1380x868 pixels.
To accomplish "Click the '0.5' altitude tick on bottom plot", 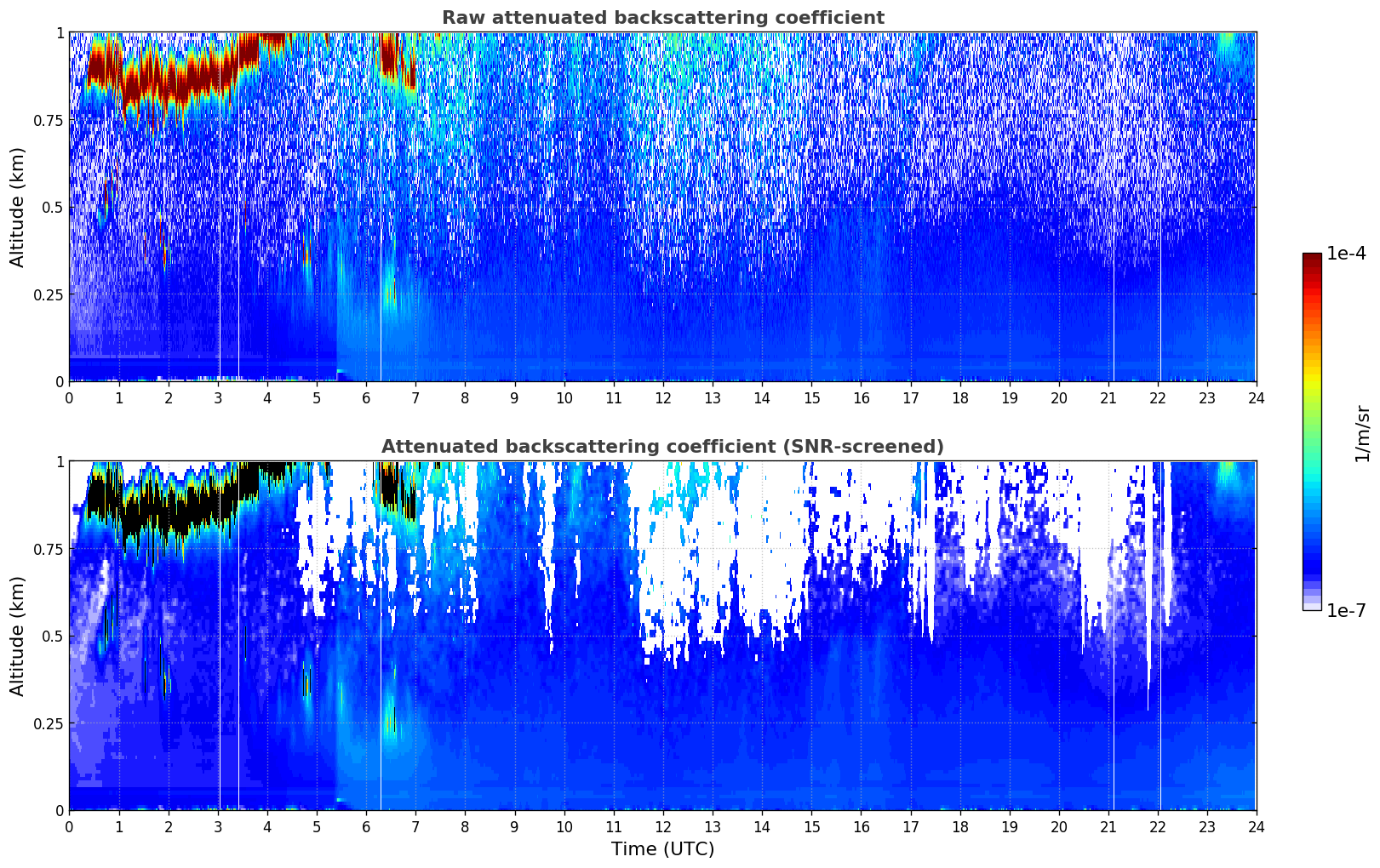I will [53, 636].
